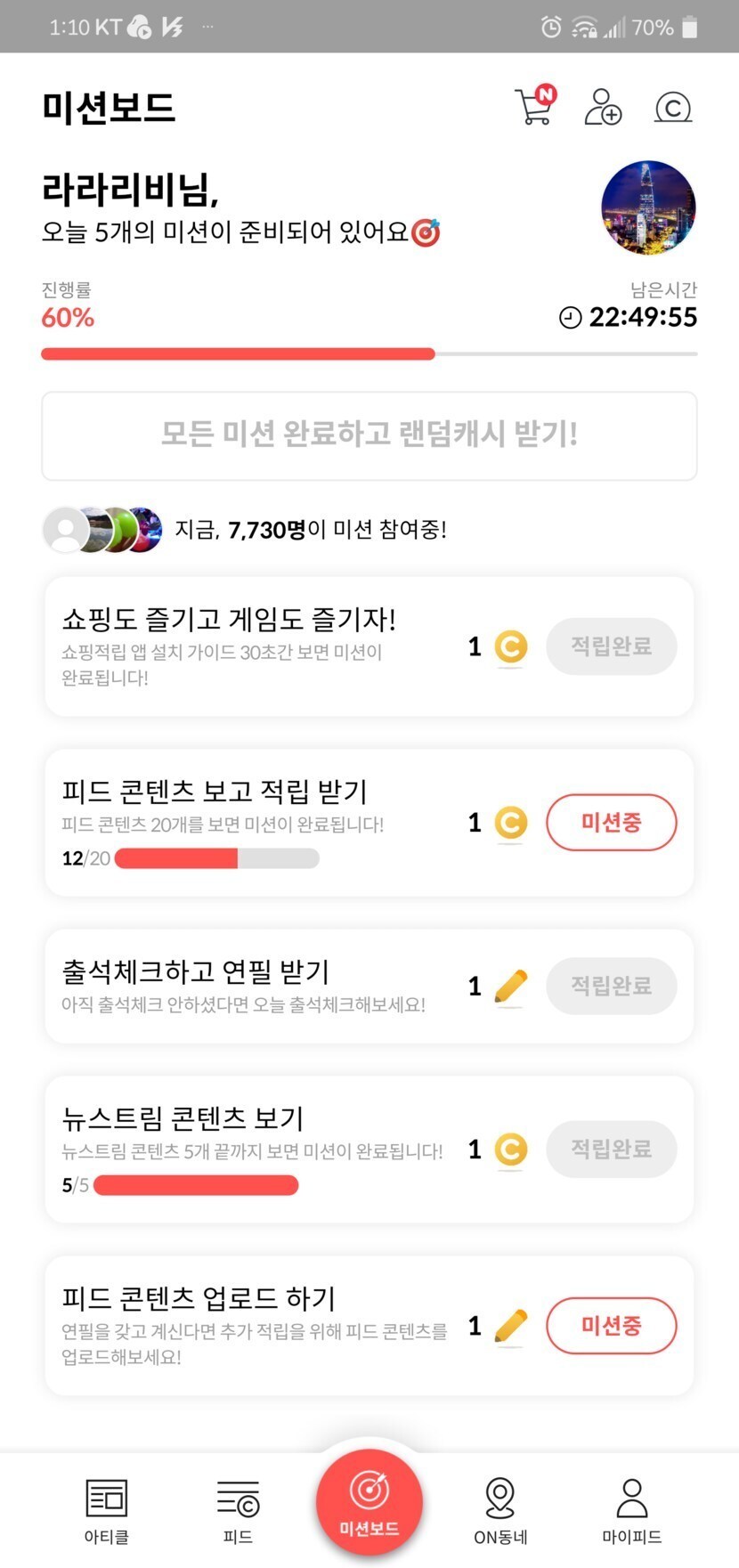Click the 12/20 feed content progress bar
This screenshot has width=739, height=1568.
pyautogui.click(x=216, y=858)
